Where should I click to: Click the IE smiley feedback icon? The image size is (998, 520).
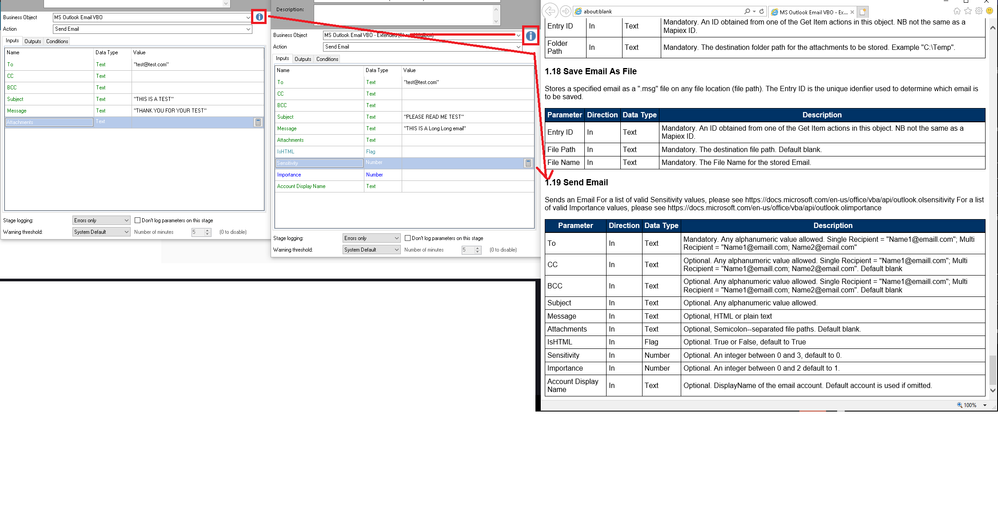coord(990,11)
